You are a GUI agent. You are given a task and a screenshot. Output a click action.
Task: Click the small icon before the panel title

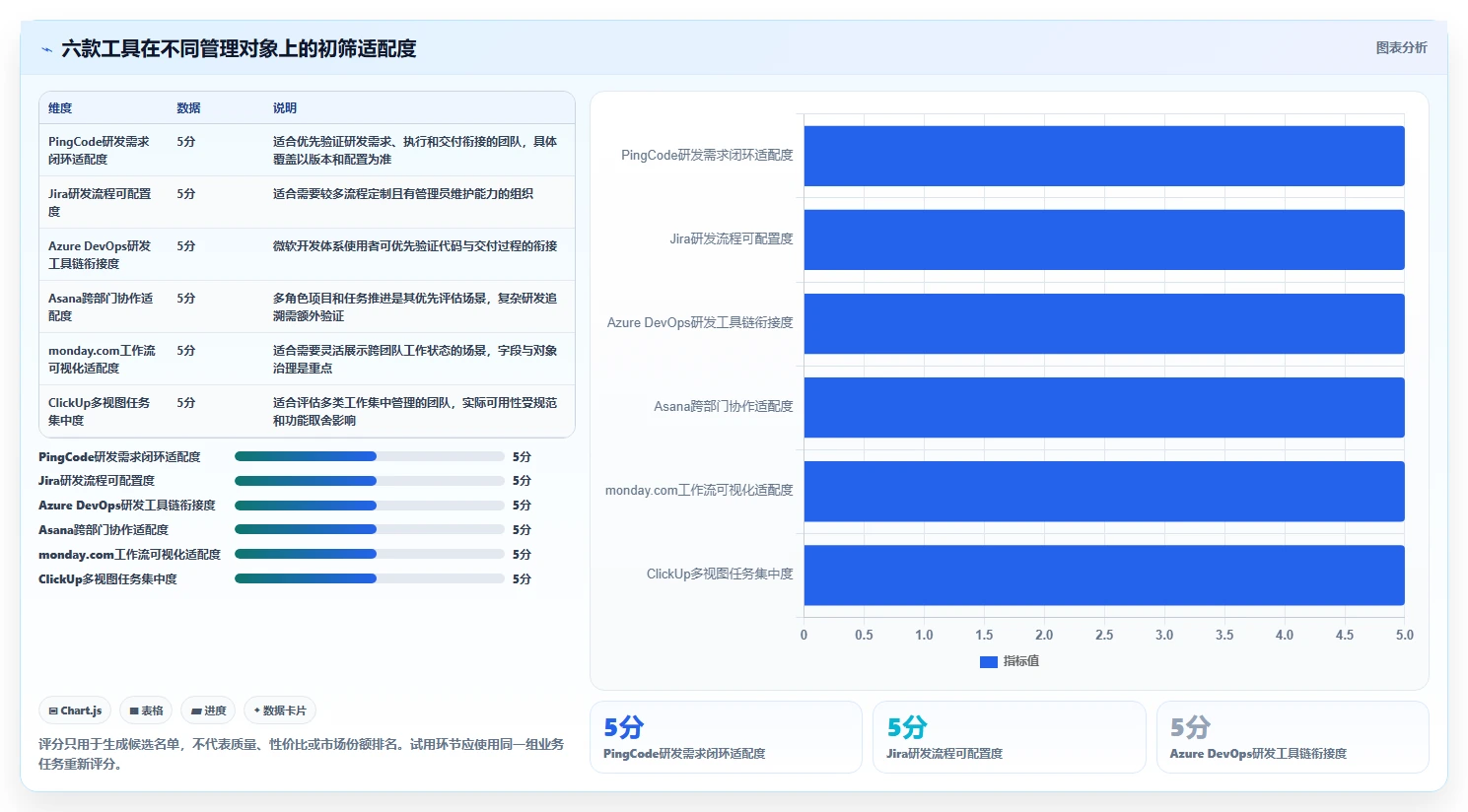click(x=46, y=49)
